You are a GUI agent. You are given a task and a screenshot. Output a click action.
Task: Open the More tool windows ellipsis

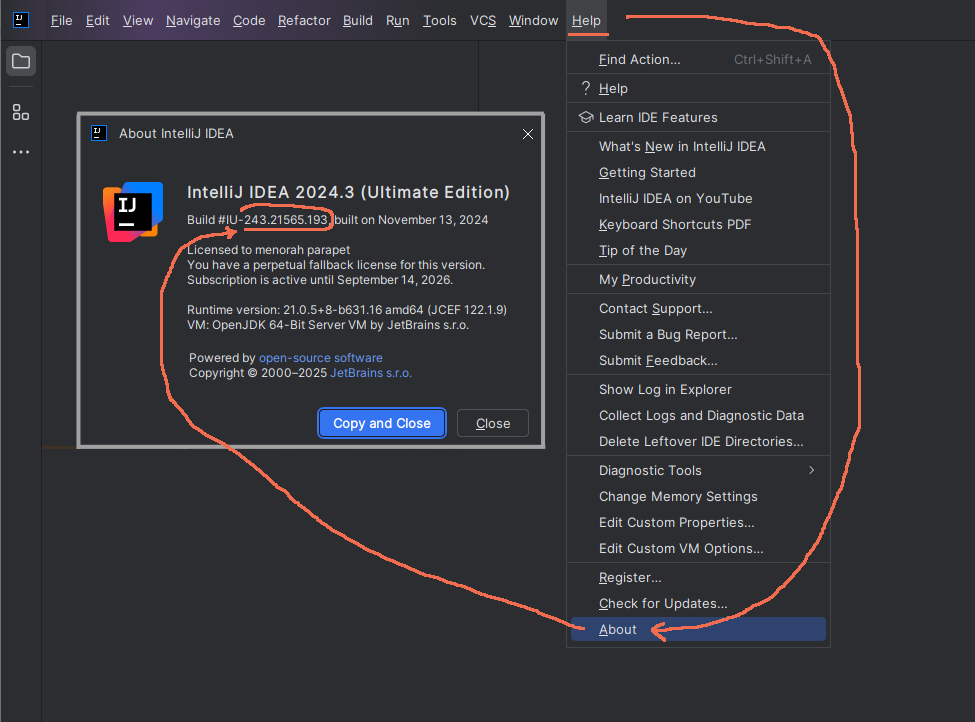pyautogui.click(x=20, y=152)
